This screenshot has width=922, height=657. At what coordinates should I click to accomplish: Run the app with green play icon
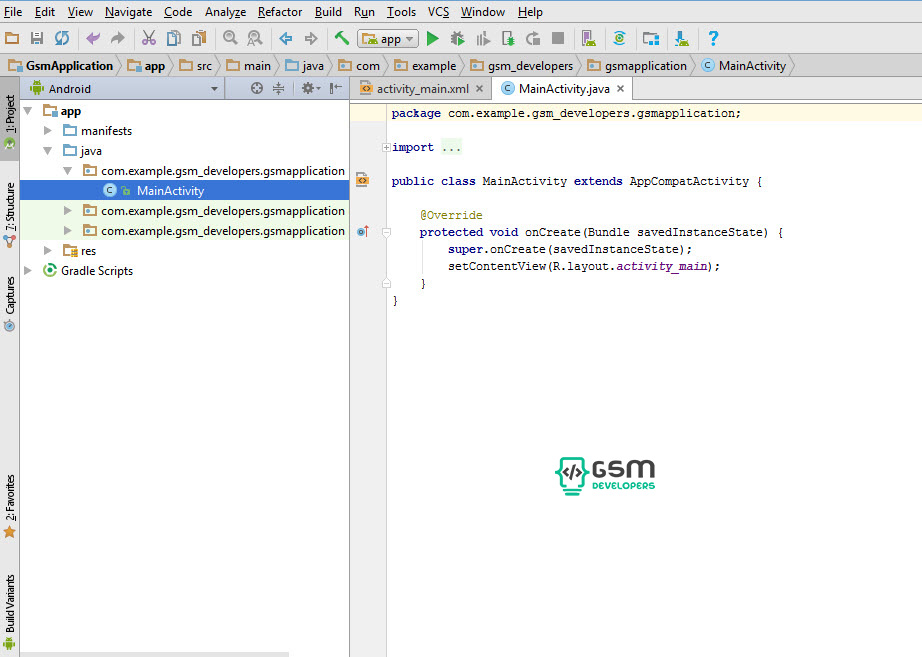(x=433, y=39)
